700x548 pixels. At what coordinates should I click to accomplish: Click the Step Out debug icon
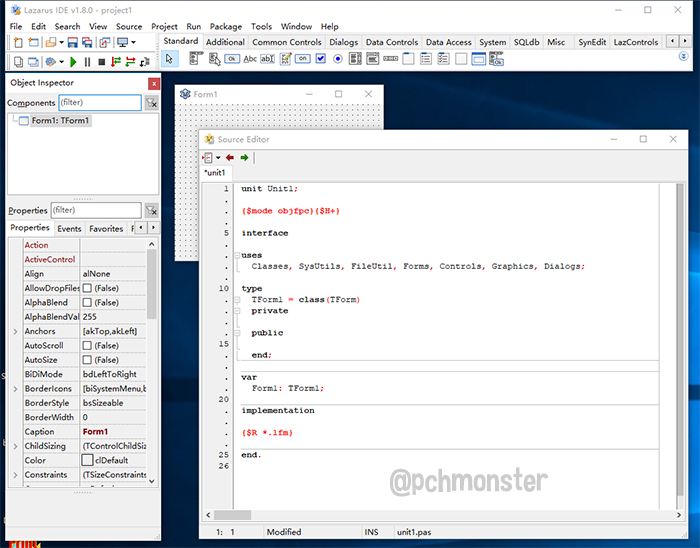(x=145, y=62)
